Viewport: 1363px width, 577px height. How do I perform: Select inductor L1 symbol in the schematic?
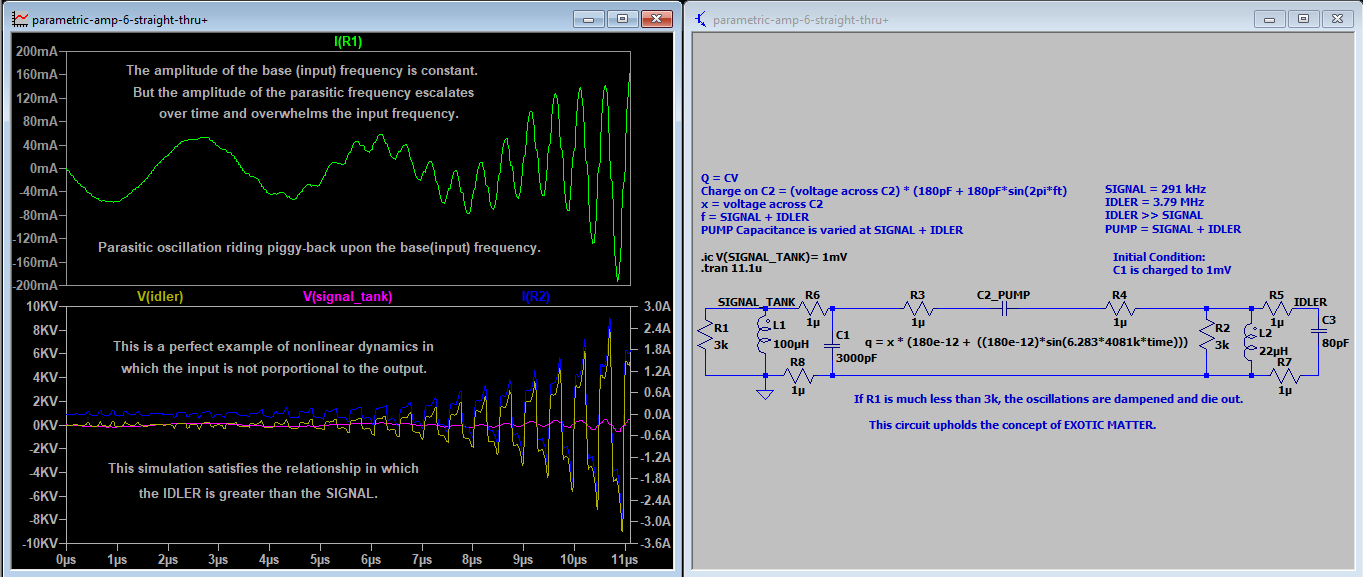click(766, 335)
